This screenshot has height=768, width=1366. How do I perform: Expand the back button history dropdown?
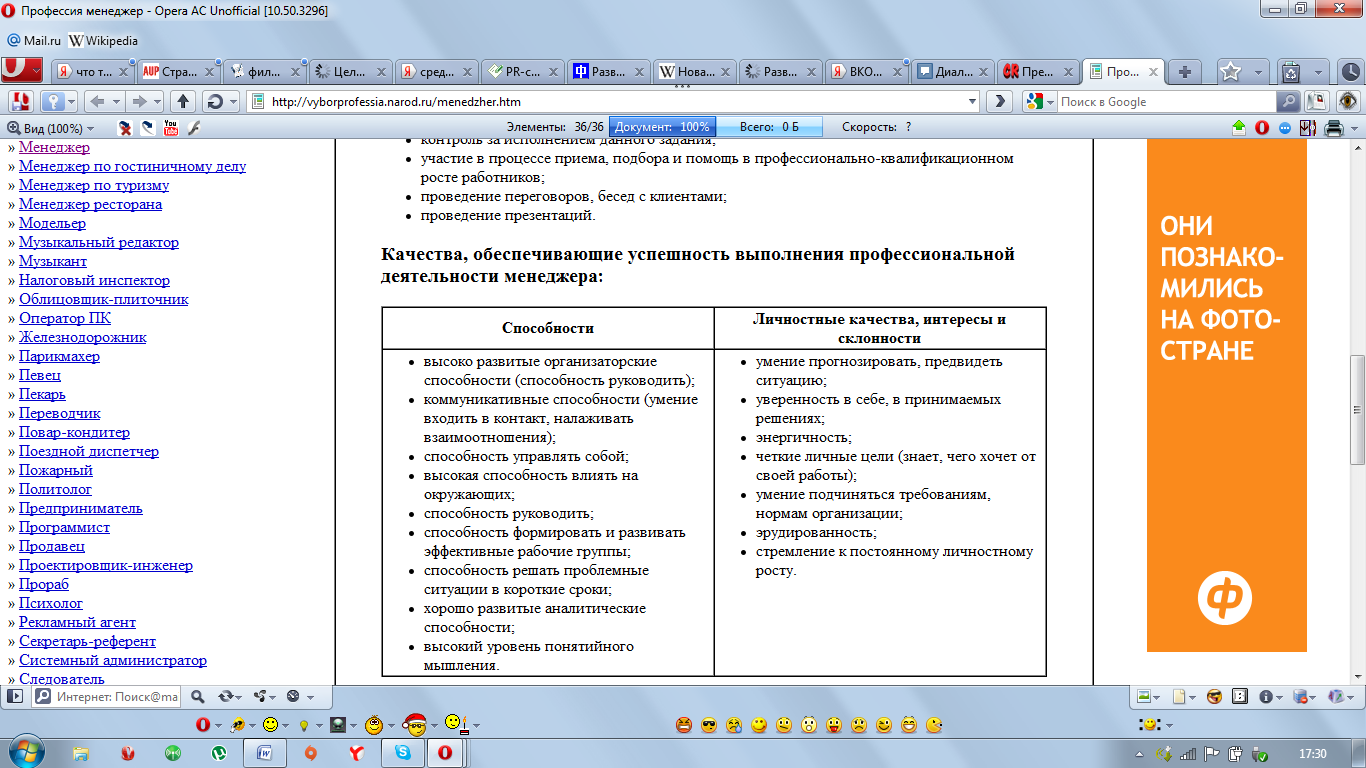[118, 101]
